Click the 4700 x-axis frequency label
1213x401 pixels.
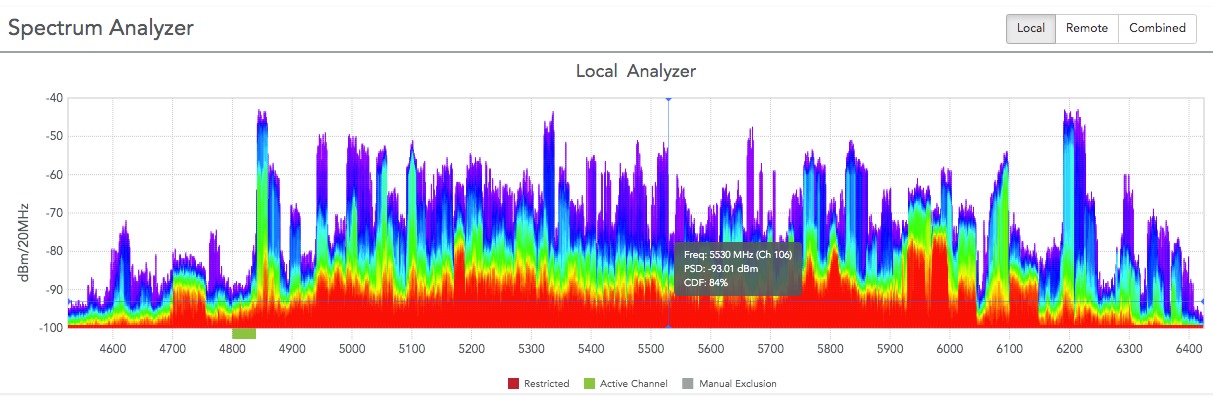click(x=173, y=348)
